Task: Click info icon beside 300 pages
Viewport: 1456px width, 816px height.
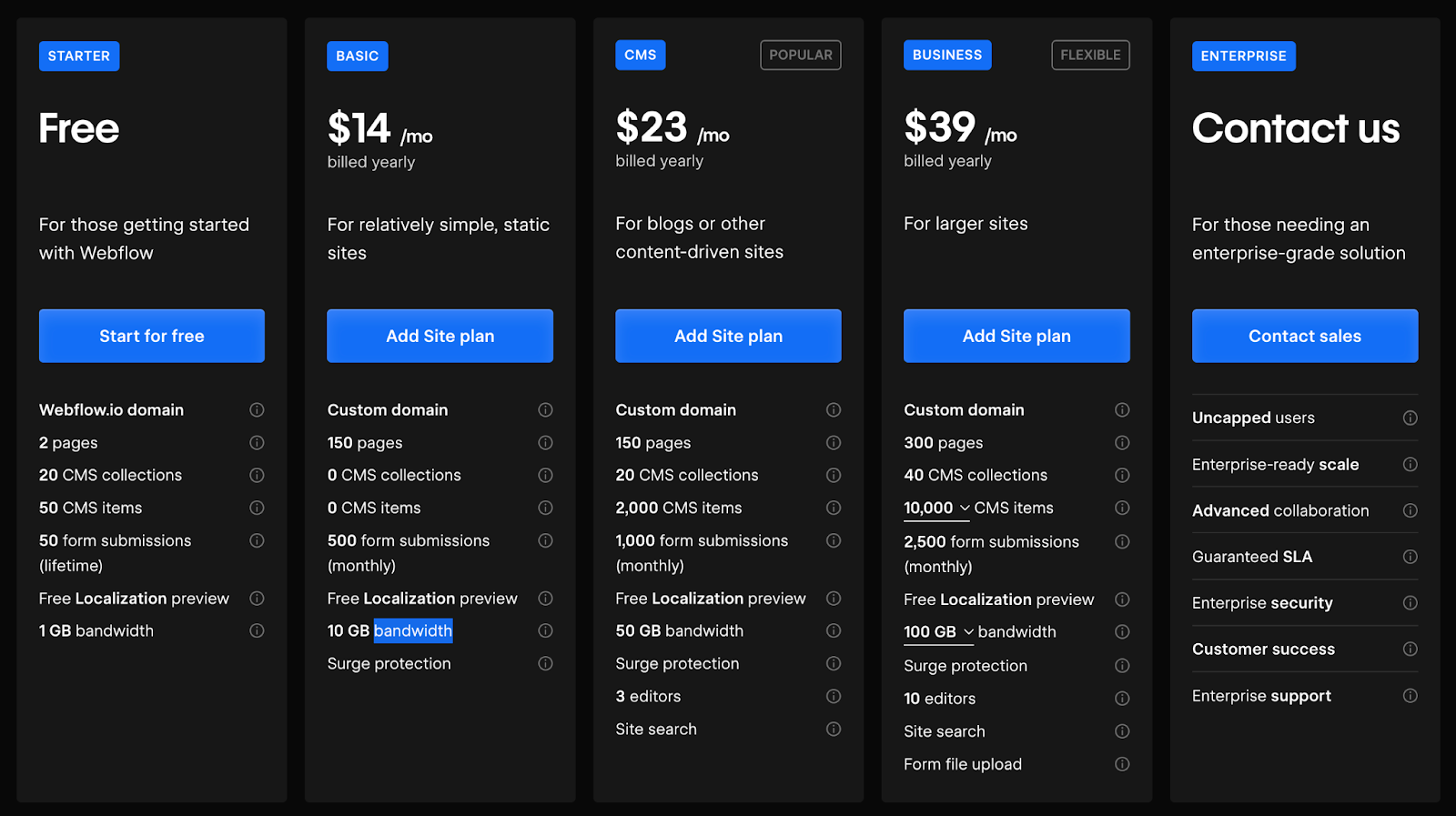Action: point(1122,443)
